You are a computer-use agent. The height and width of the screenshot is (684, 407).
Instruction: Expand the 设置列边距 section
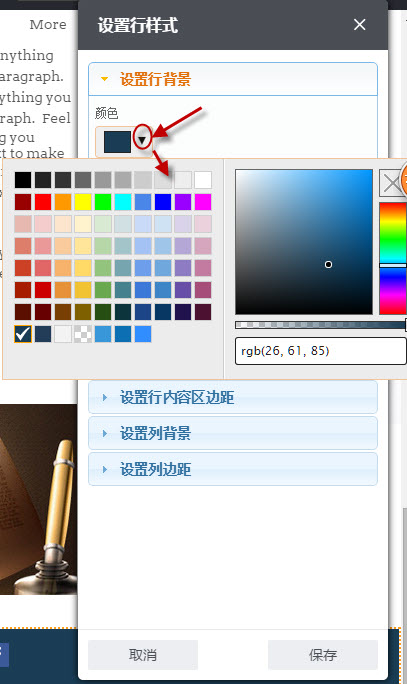pos(233,469)
